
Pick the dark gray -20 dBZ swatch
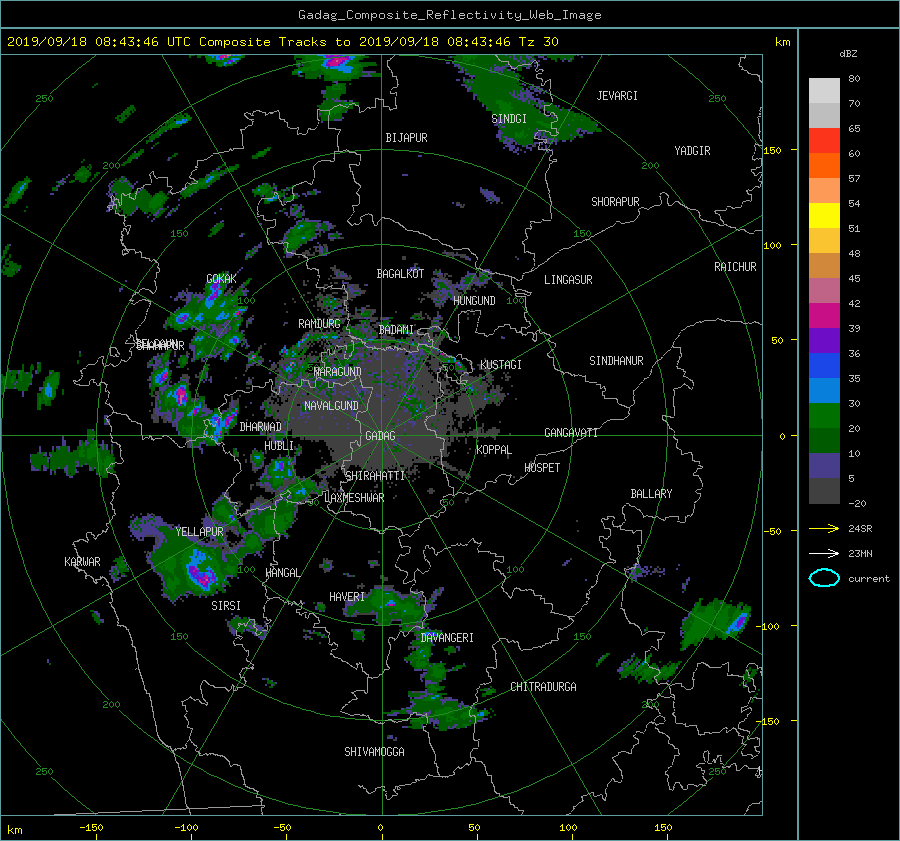(824, 490)
